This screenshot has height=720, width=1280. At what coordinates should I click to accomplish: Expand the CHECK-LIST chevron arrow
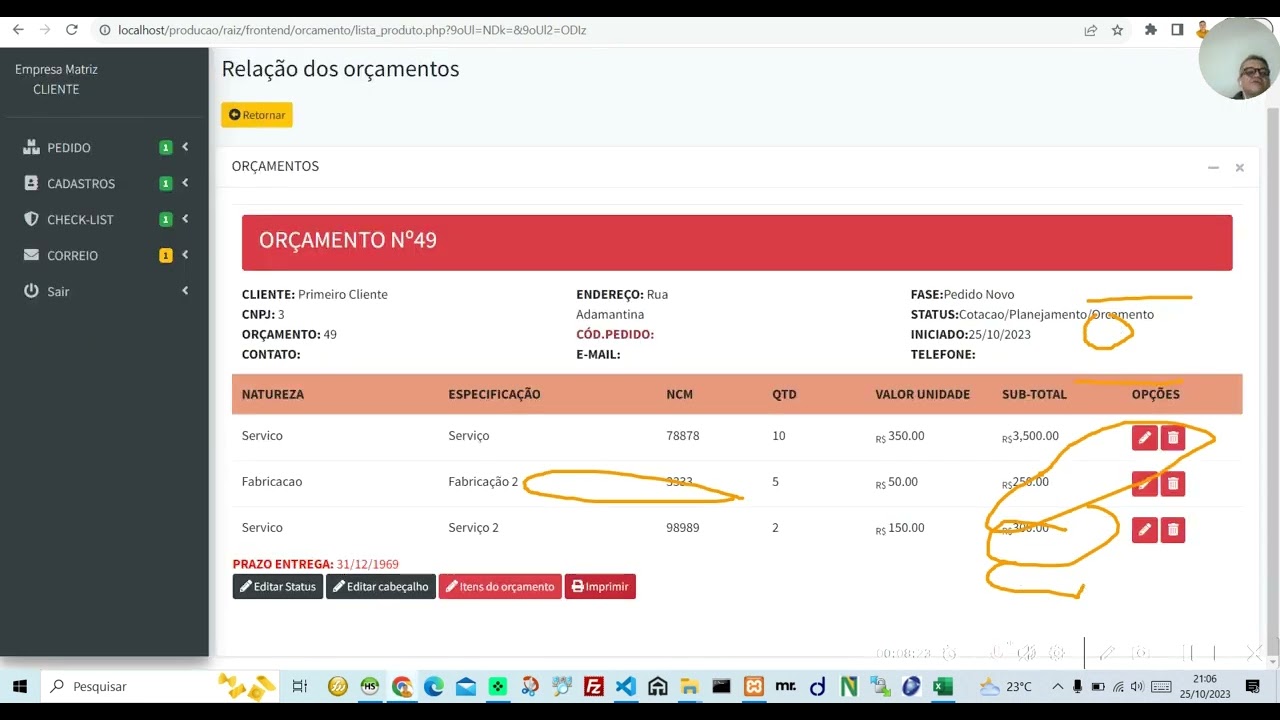(185, 219)
